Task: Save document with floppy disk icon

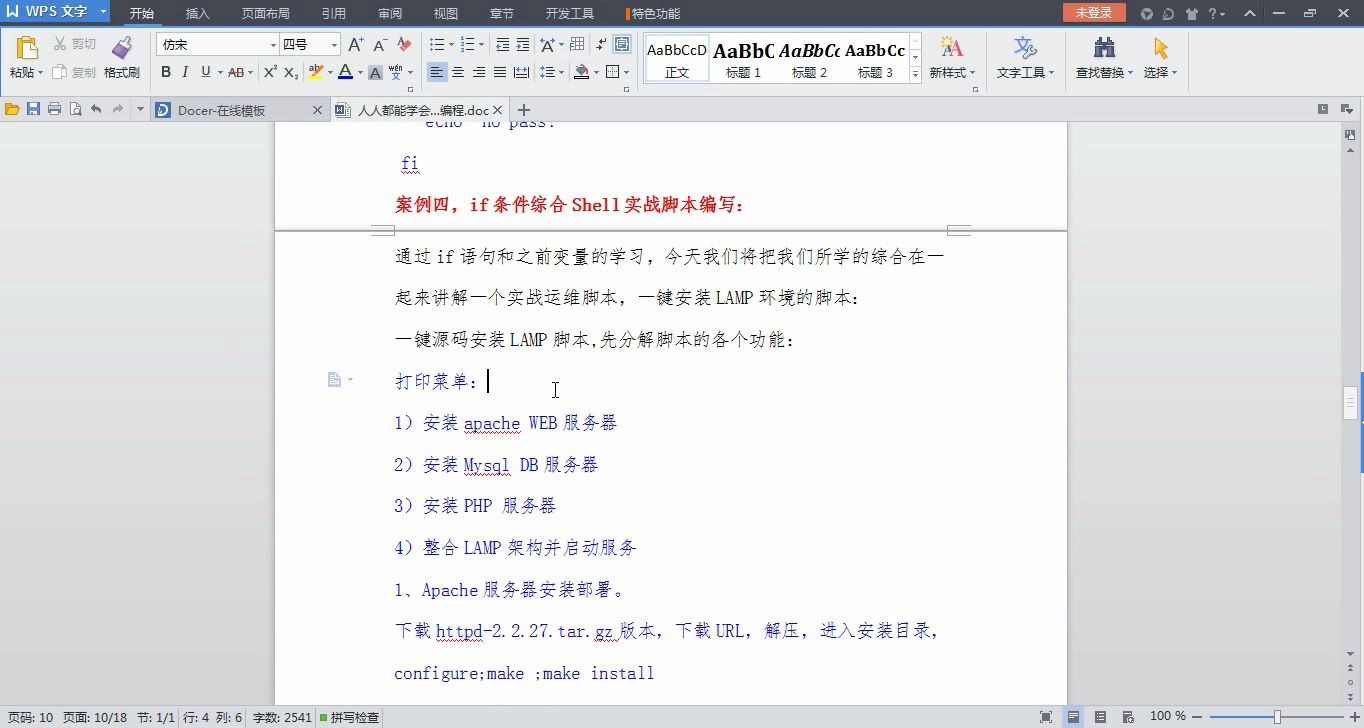Action: [33, 109]
